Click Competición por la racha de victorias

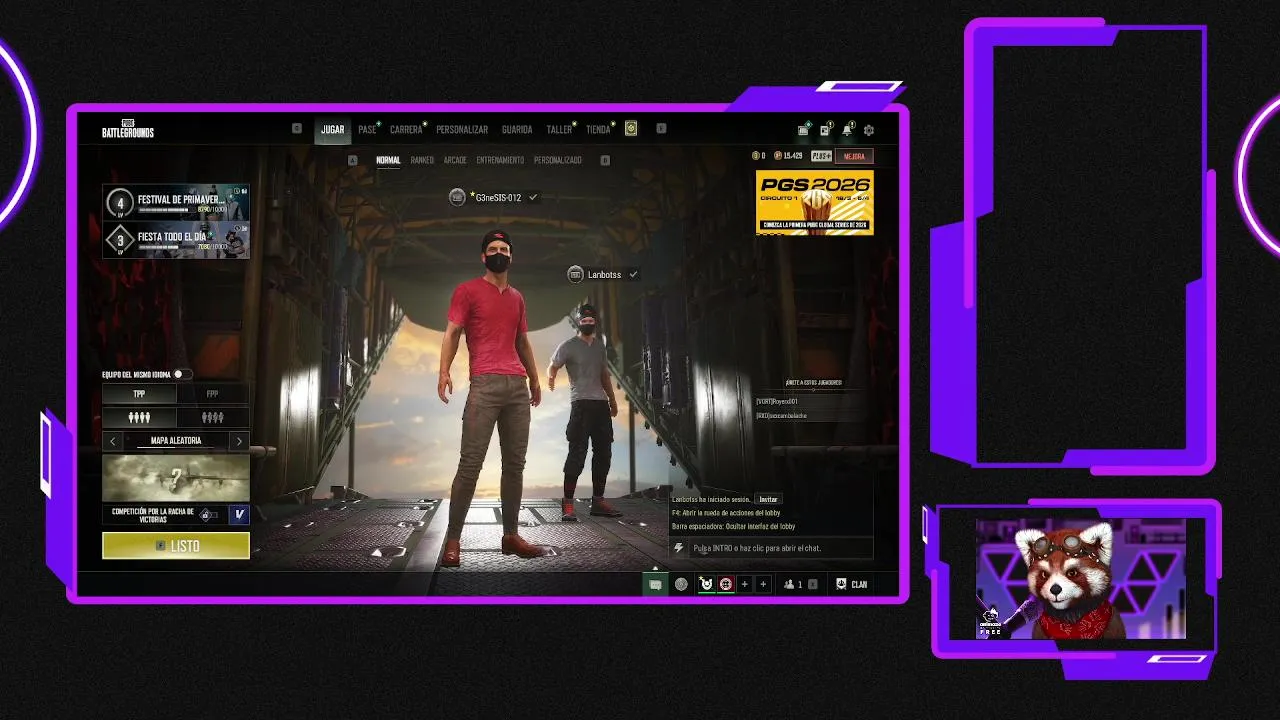coord(152,514)
